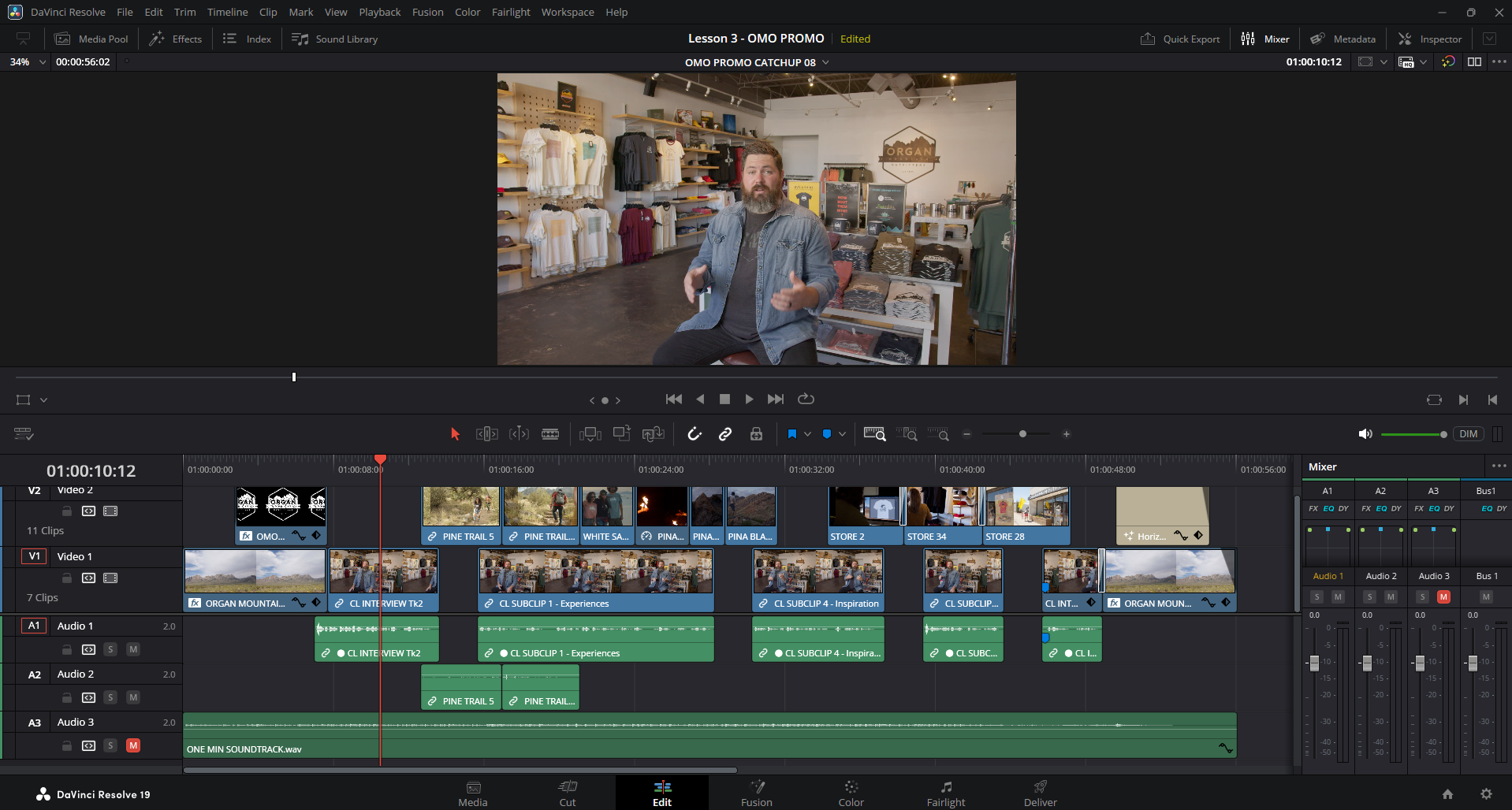Expand the OMO PROMO CATCHUP 08 timeline dropdown
The width and height of the screenshot is (1512, 810).
click(x=826, y=62)
